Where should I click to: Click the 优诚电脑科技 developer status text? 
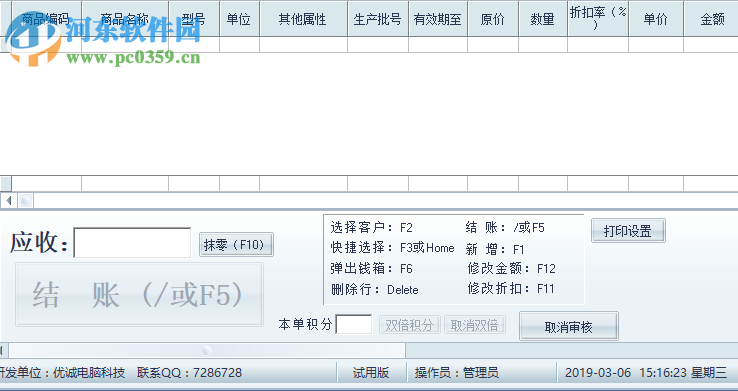click(89, 373)
